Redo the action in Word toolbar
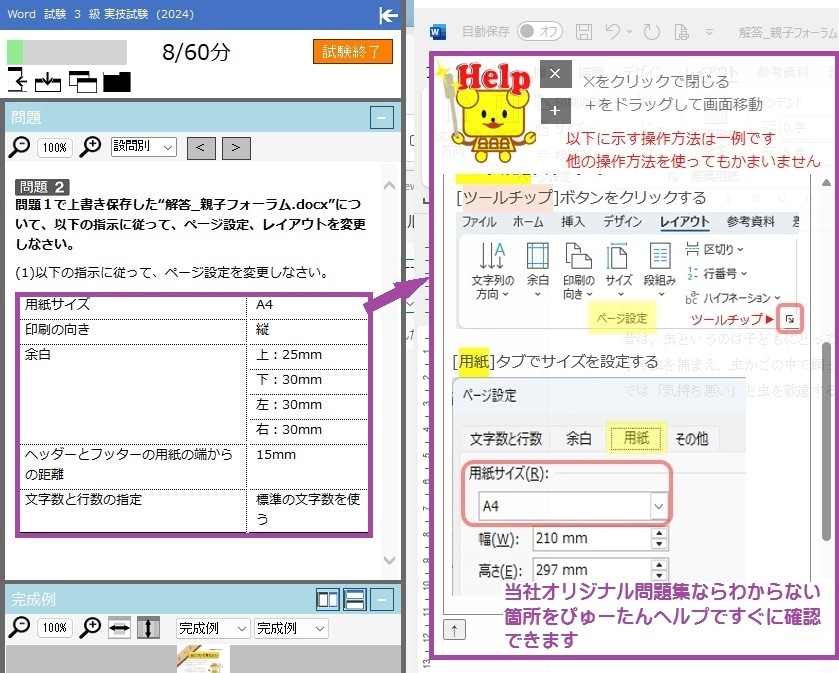The height and width of the screenshot is (673, 839). click(652, 32)
